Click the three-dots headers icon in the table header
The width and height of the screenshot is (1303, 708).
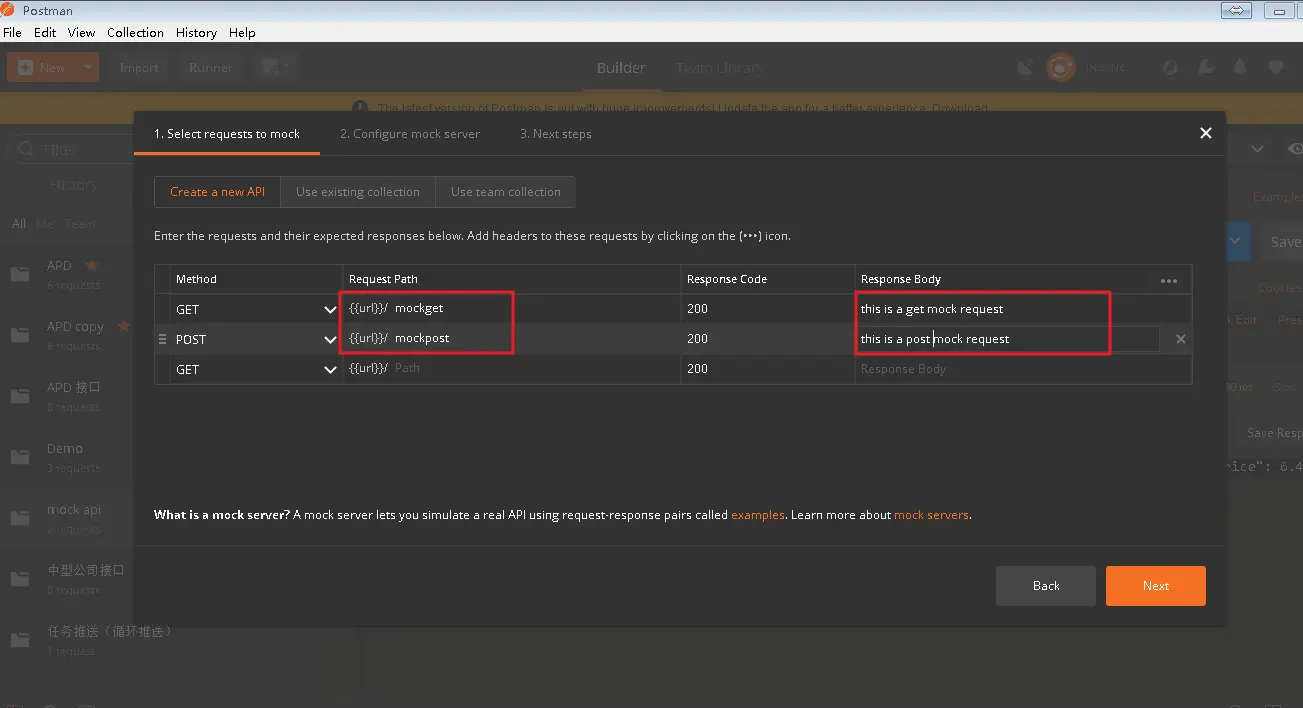pyautogui.click(x=1169, y=281)
